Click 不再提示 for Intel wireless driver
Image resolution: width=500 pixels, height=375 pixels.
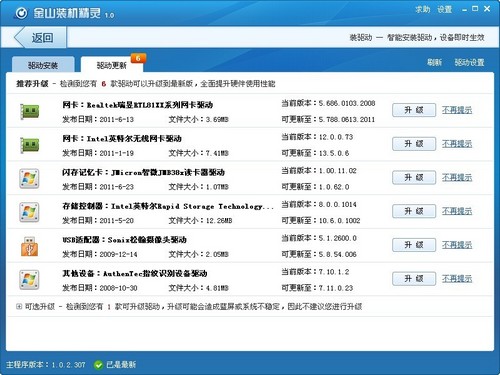pos(457,144)
